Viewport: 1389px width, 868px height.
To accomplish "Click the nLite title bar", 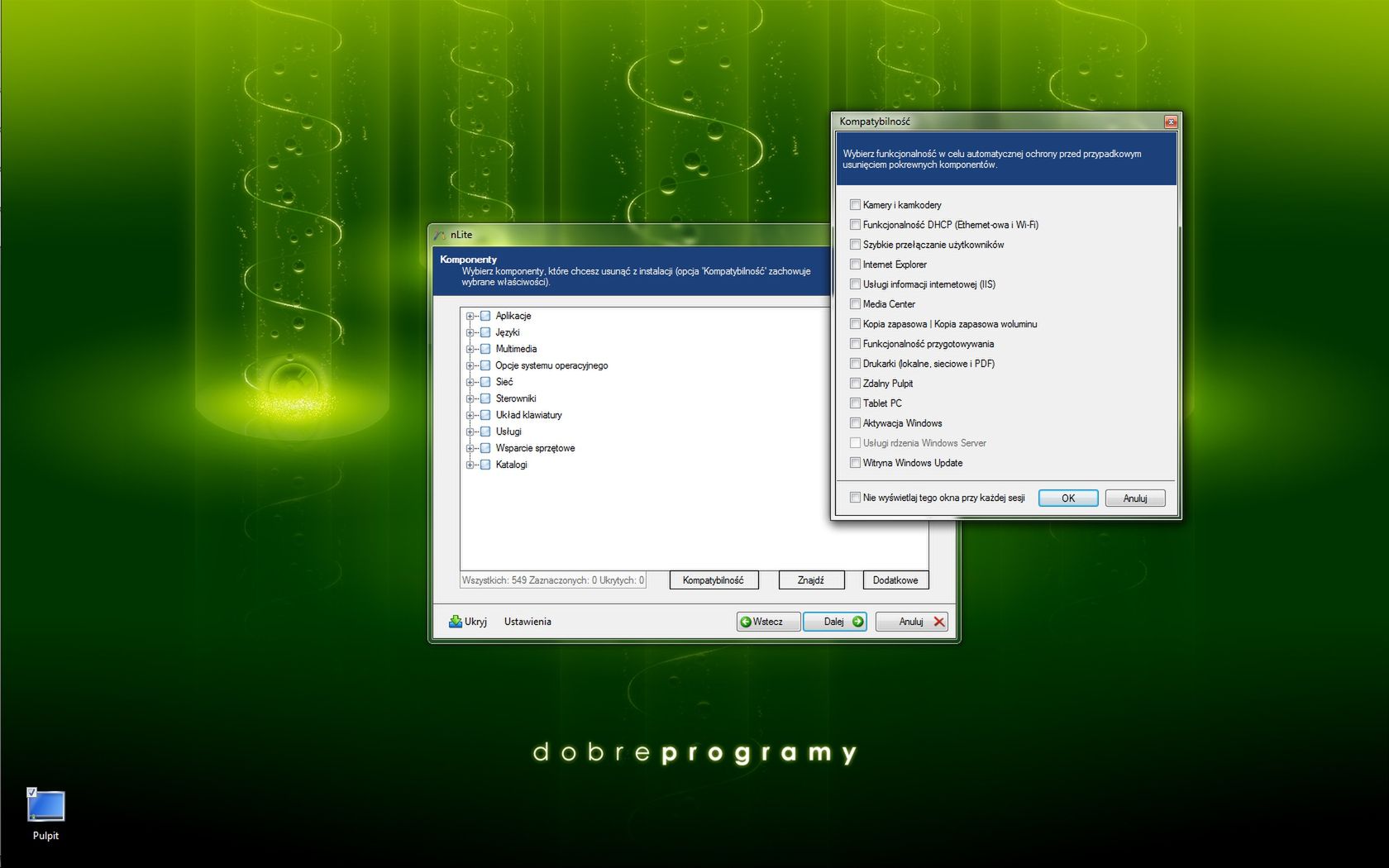I will (x=631, y=235).
